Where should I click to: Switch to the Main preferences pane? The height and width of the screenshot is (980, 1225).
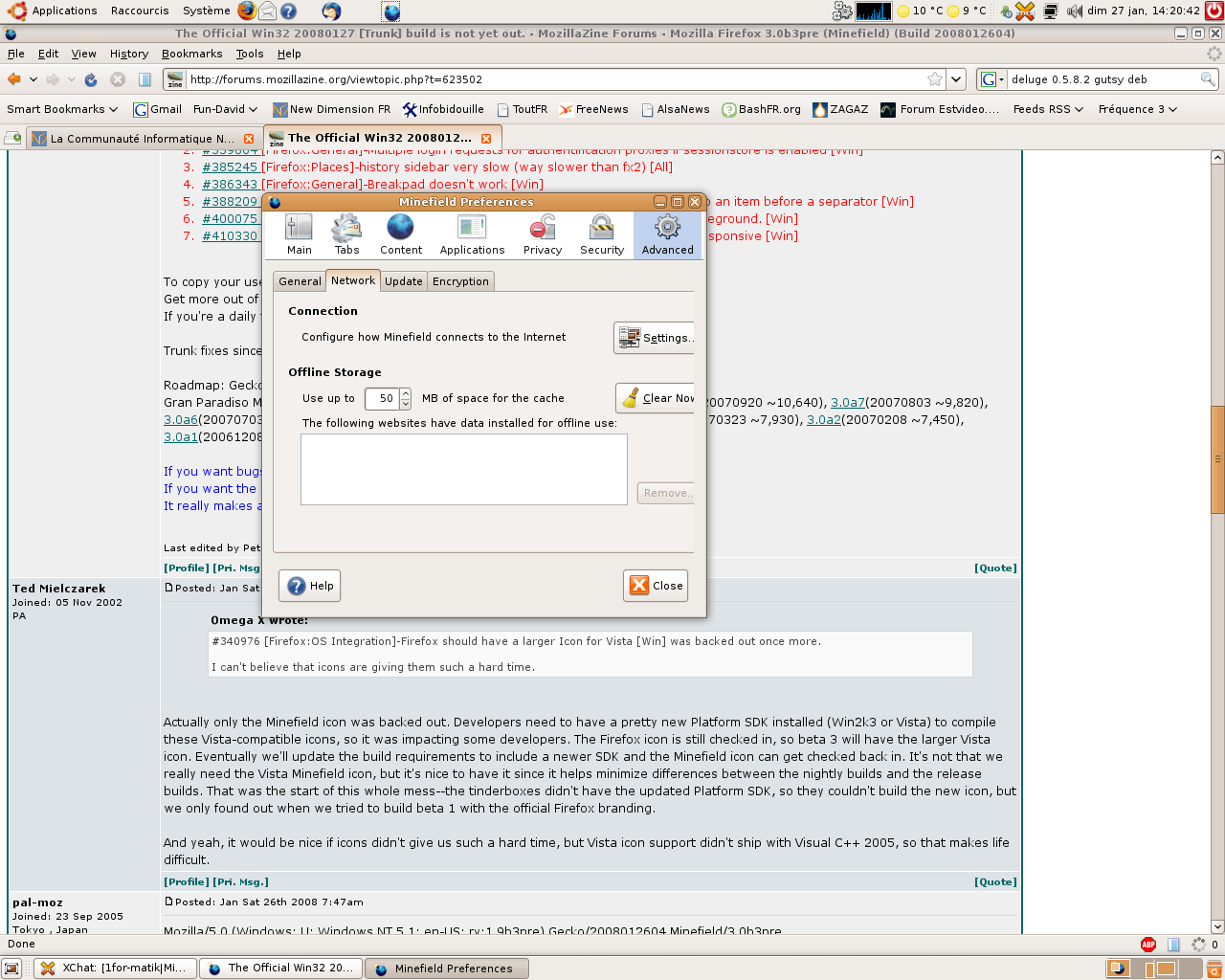click(x=299, y=234)
